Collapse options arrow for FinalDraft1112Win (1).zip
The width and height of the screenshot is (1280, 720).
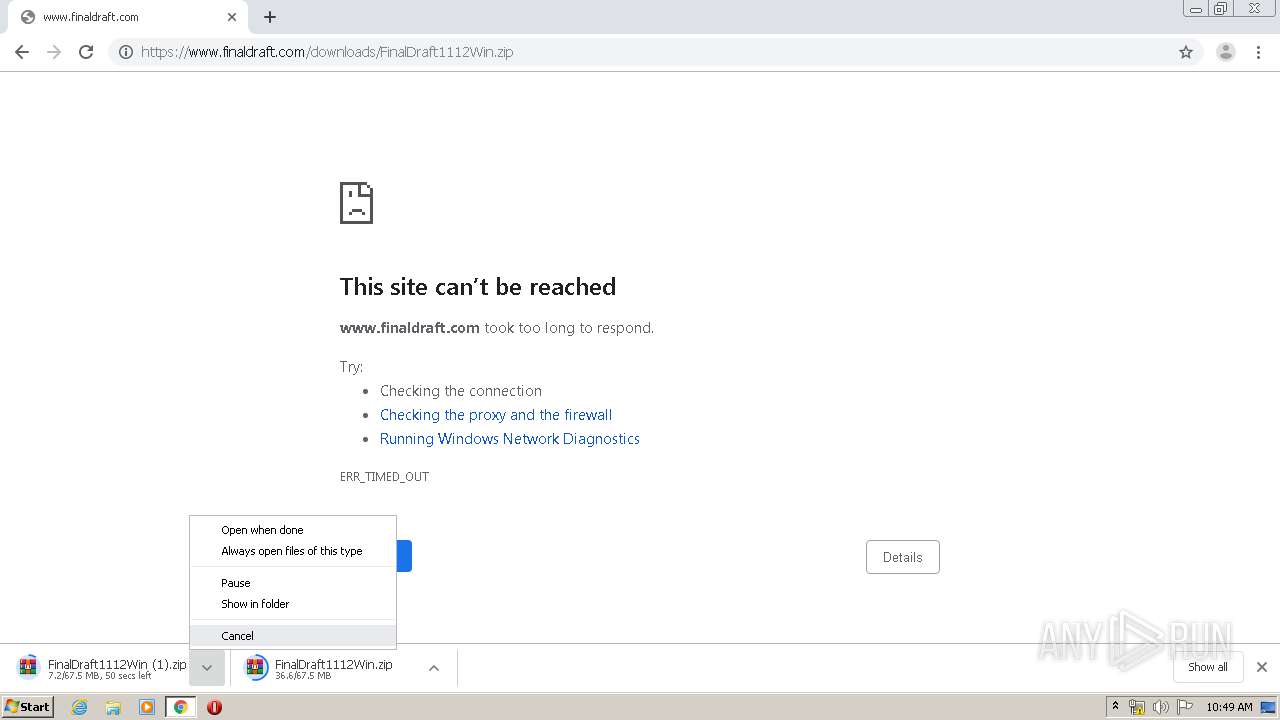(x=207, y=668)
